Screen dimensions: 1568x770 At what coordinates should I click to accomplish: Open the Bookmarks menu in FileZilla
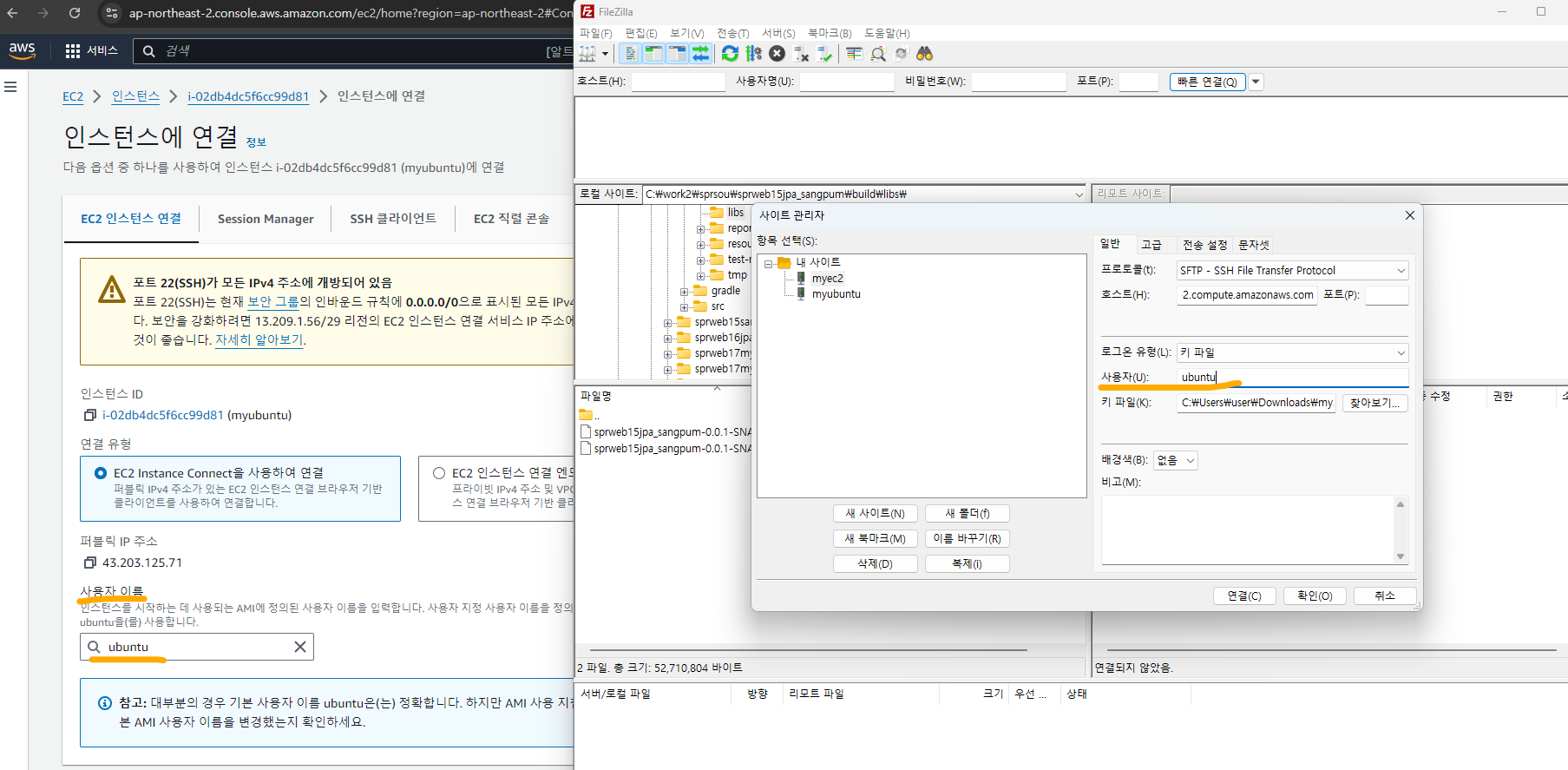(x=830, y=33)
